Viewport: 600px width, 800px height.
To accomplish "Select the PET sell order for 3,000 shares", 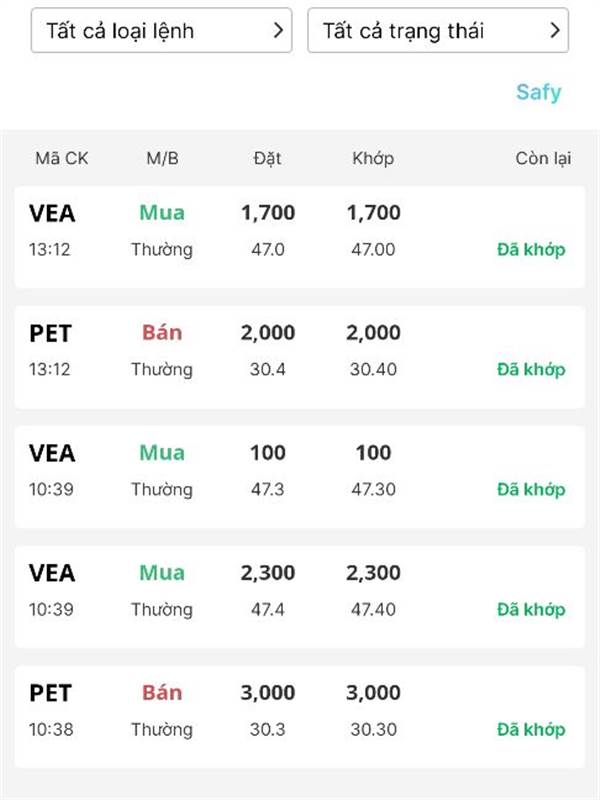I will click(299, 716).
